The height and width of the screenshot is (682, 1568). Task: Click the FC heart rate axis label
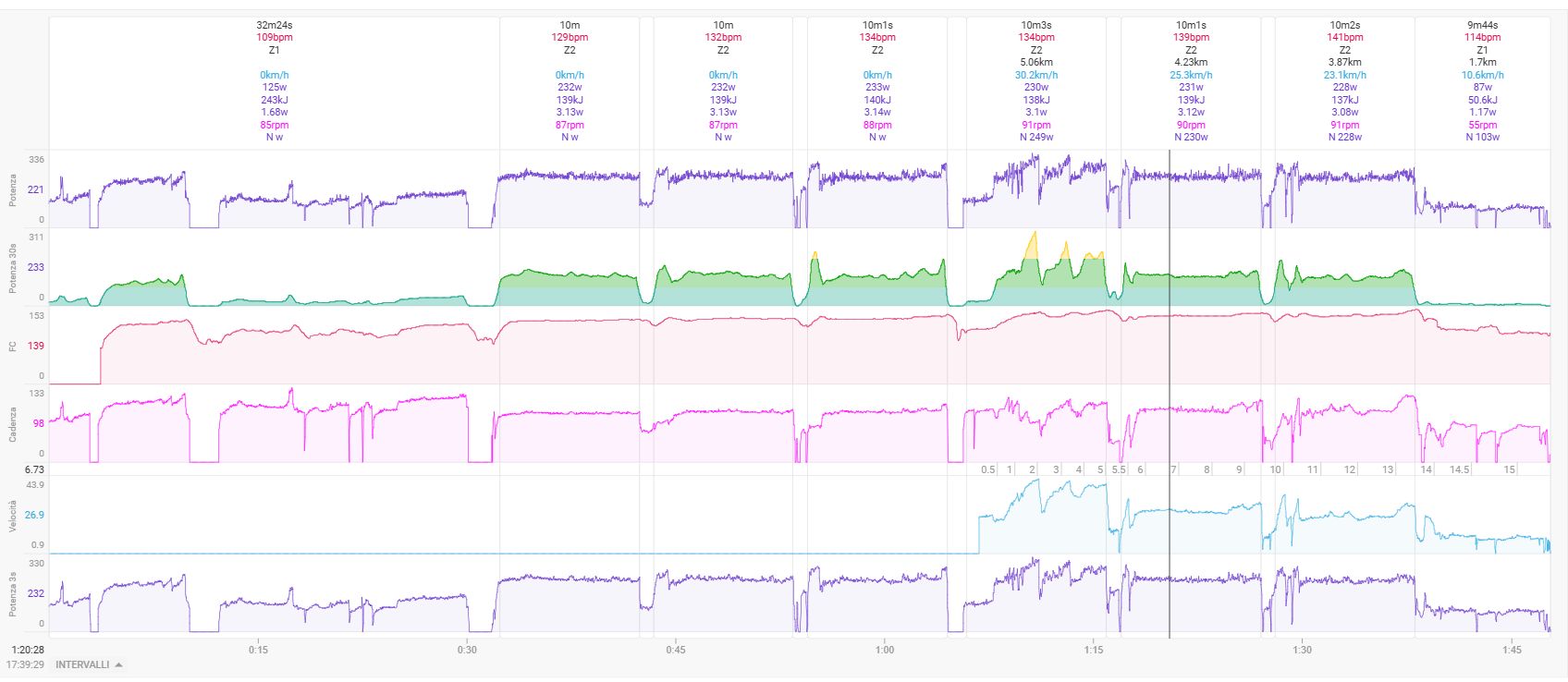pos(13,346)
